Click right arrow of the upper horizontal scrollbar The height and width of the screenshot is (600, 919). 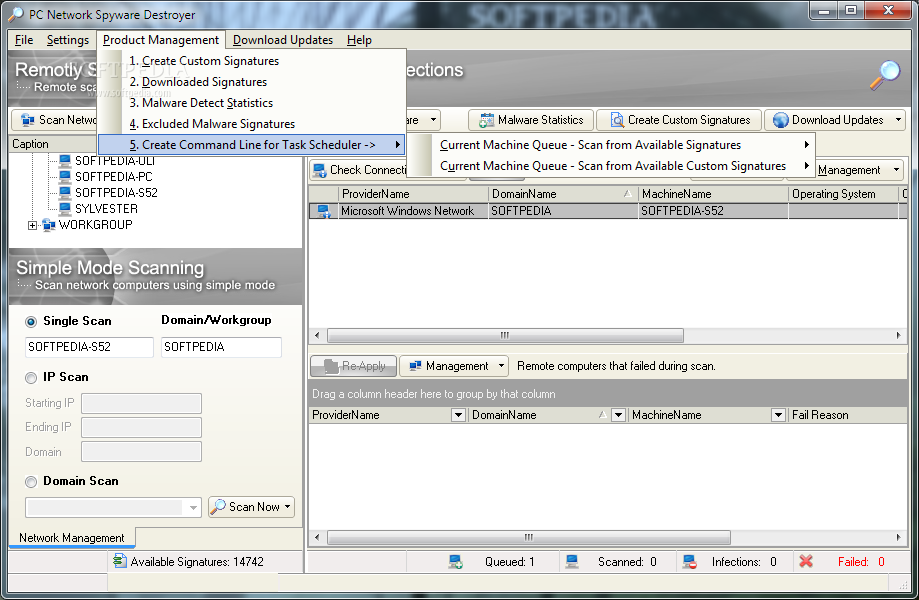coord(898,336)
